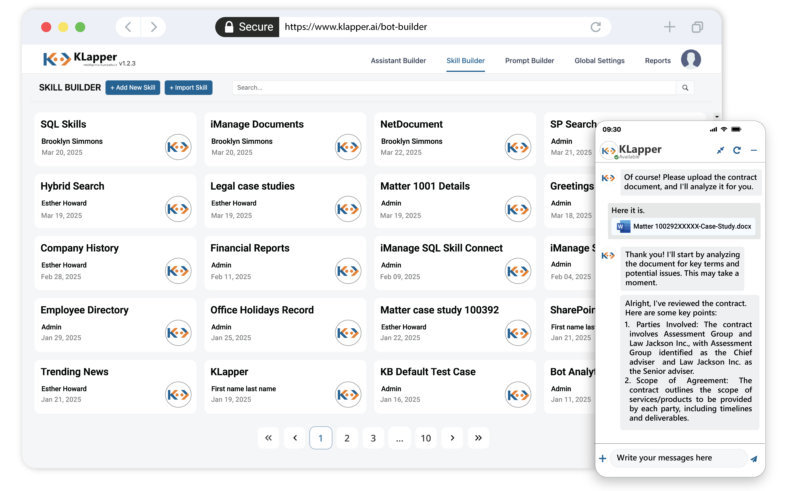Click the browser reload icon
800x491 pixels.
(595, 27)
